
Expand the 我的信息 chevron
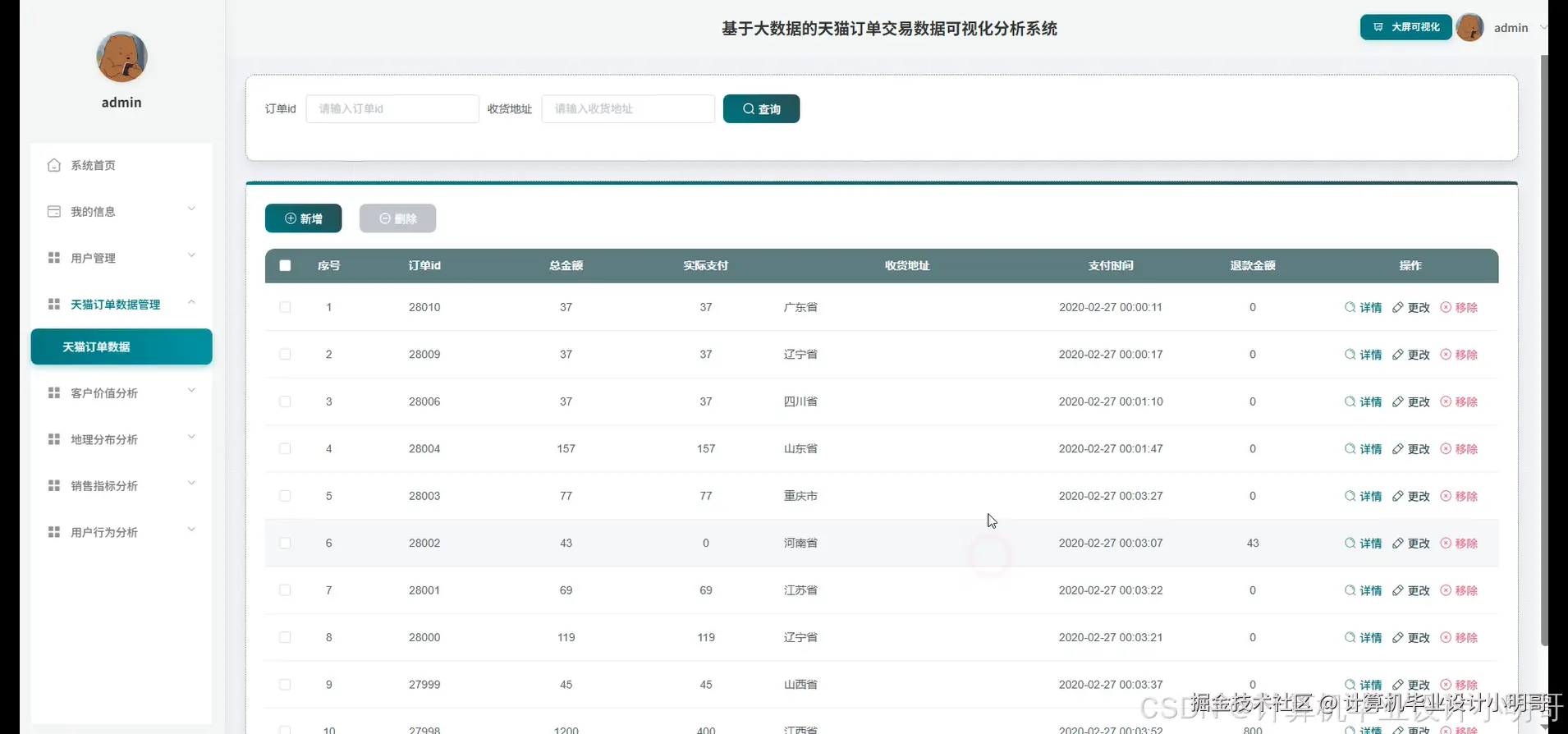[191, 209]
